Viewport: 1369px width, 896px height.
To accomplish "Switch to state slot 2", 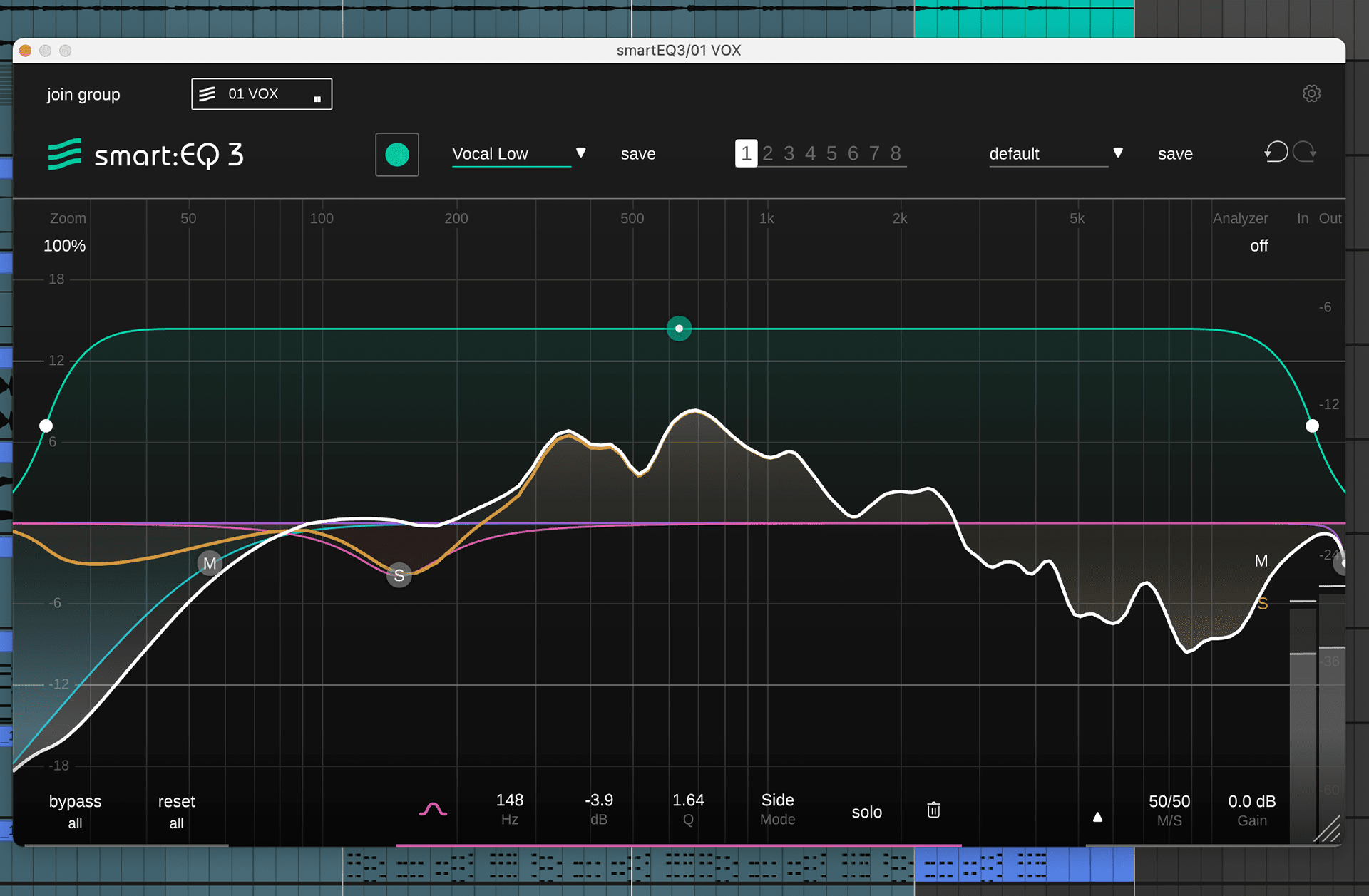I will (768, 153).
